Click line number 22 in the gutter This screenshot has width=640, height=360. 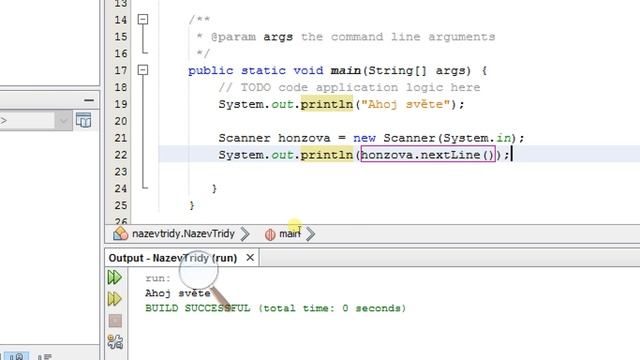pos(121,155)
